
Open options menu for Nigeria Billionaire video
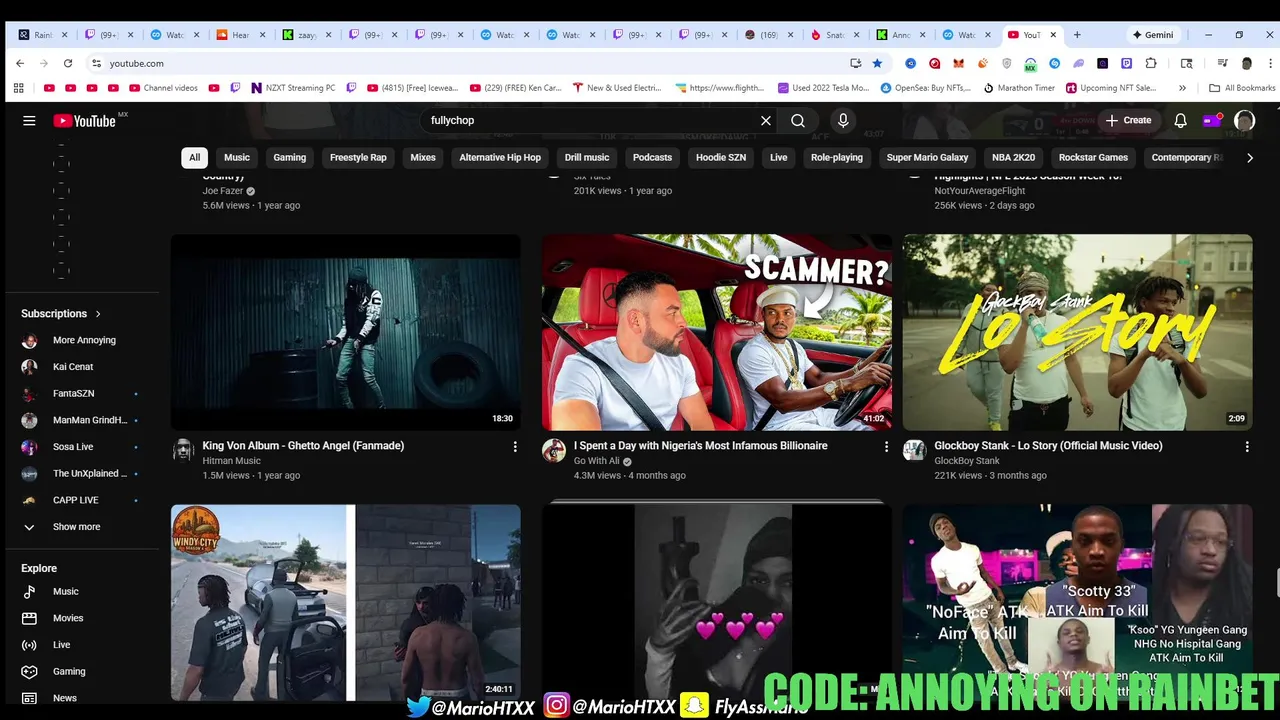click(886, 446)
